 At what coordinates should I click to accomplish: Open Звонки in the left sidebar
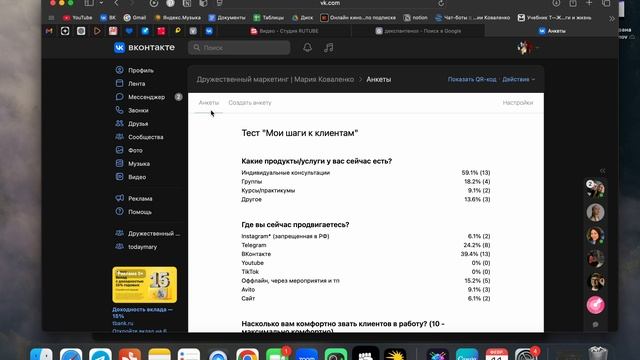tap(132, 110)
